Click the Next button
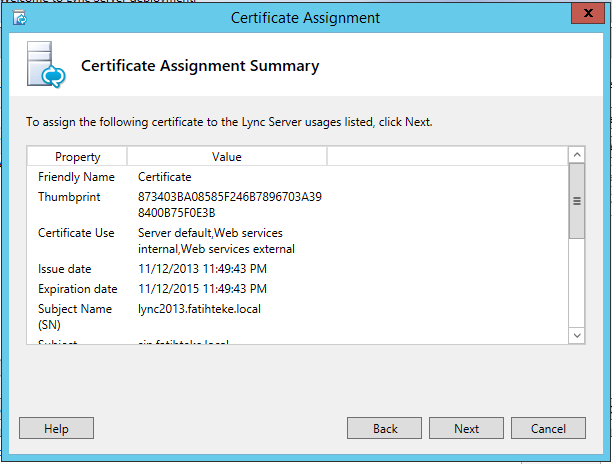The height and width of the screenshot is (464, 612). 466,428
